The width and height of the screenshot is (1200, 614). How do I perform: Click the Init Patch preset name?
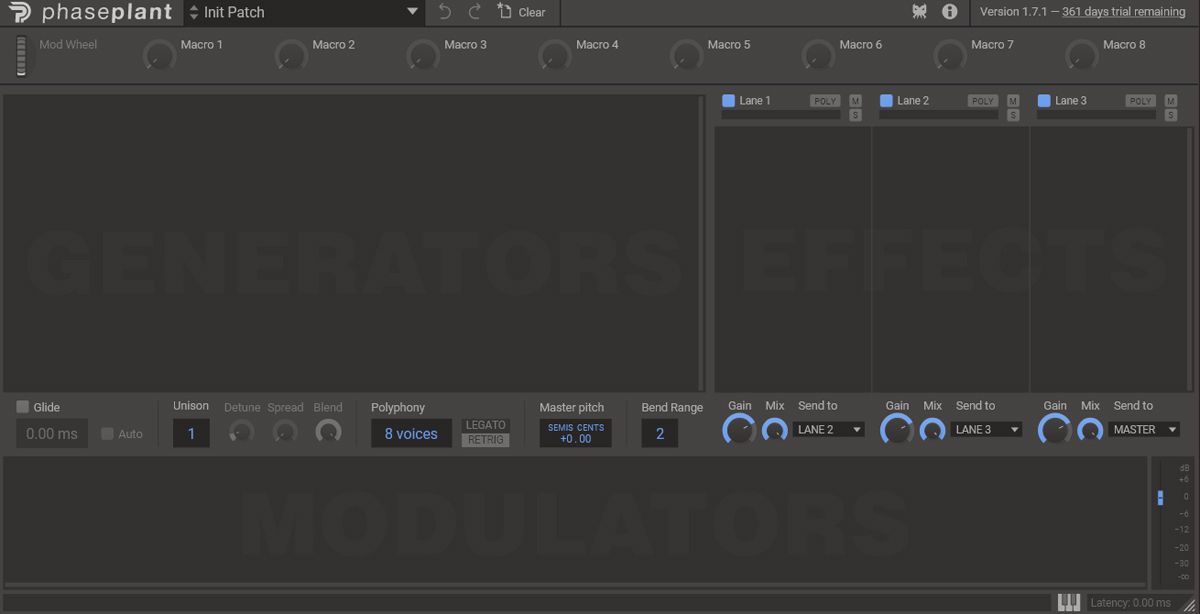pyautogui.click(x=233, y=12)
